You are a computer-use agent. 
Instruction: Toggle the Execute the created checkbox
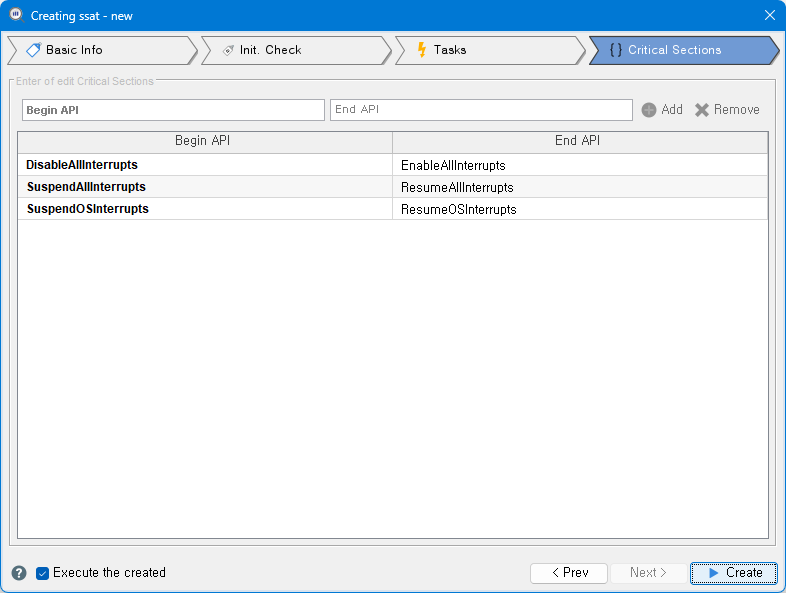click(43, 573)
